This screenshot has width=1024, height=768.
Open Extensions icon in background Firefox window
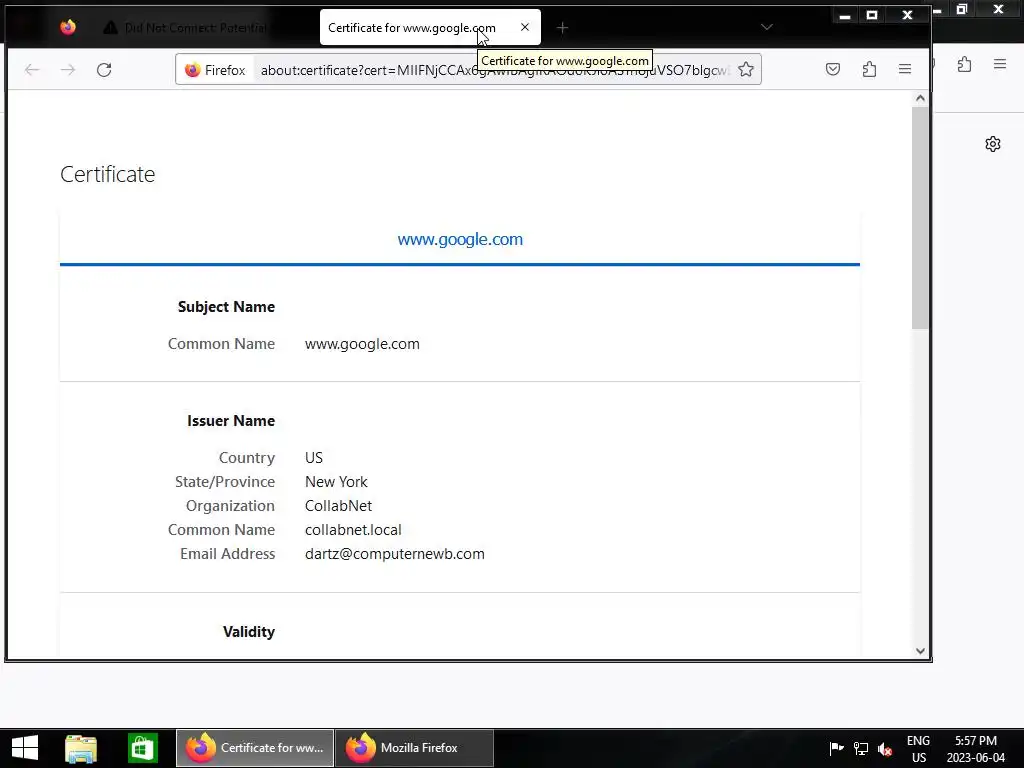(x=964, y=64)
